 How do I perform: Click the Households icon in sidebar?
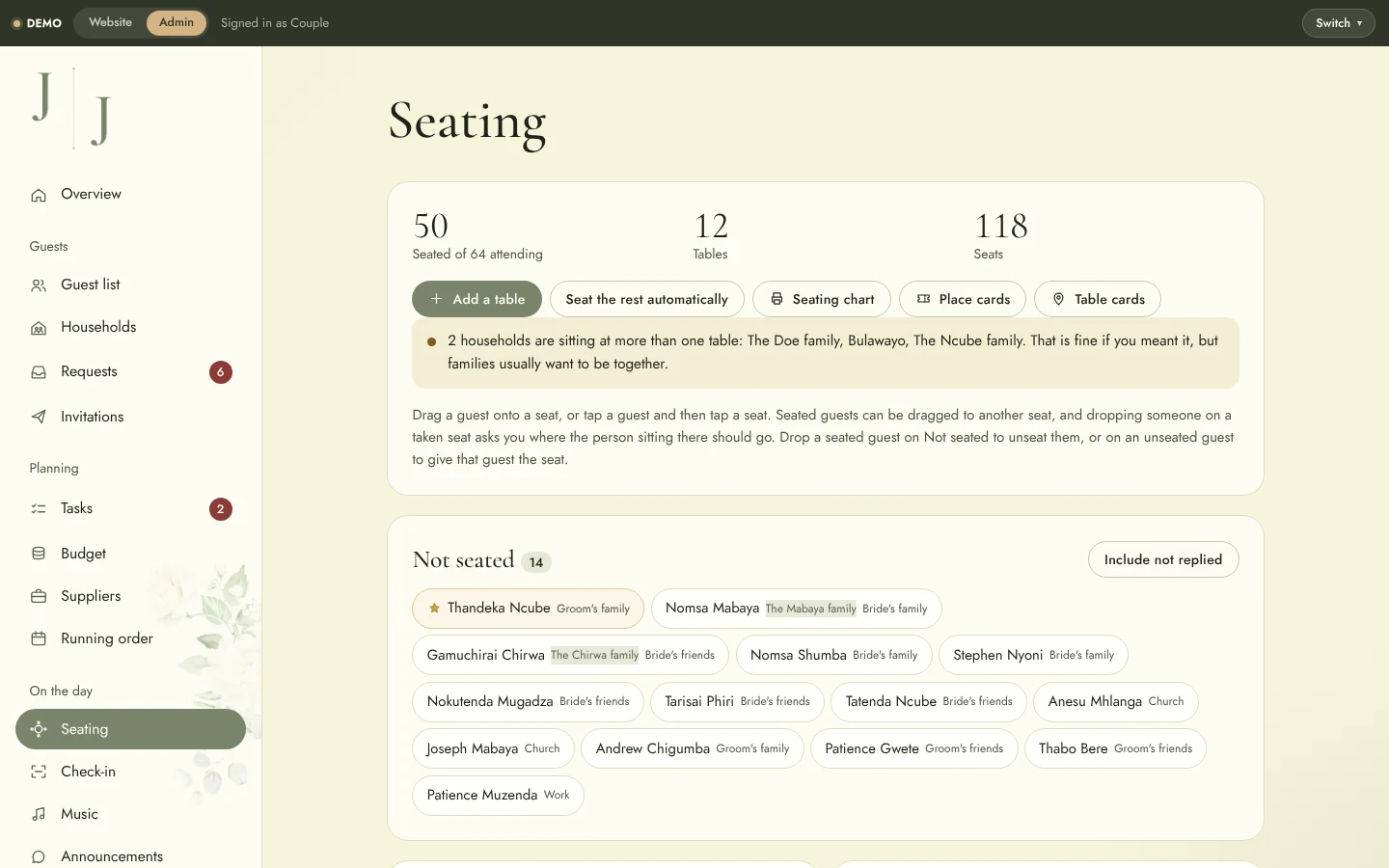[x=39, y=328]
